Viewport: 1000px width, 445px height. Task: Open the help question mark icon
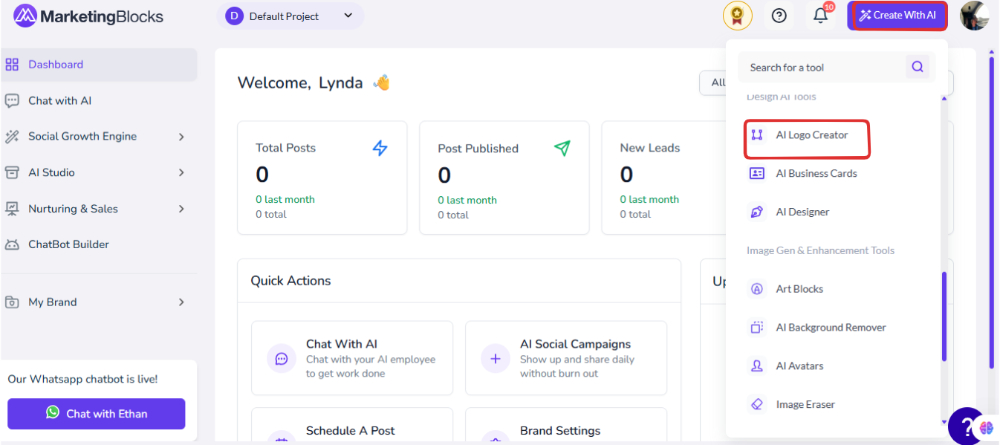[x=779, y=16]
